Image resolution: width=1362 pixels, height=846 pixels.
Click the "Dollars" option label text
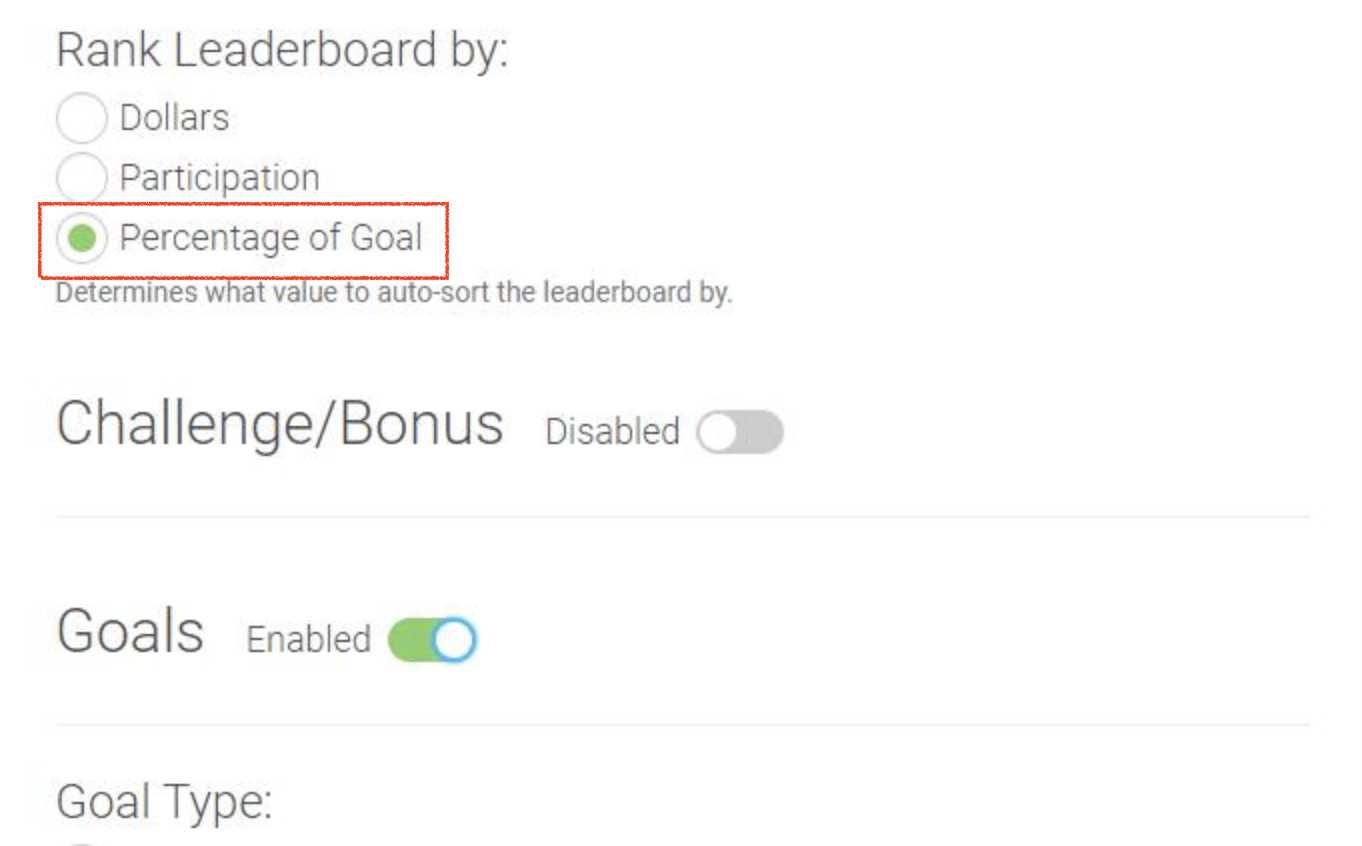click(174, 118)
